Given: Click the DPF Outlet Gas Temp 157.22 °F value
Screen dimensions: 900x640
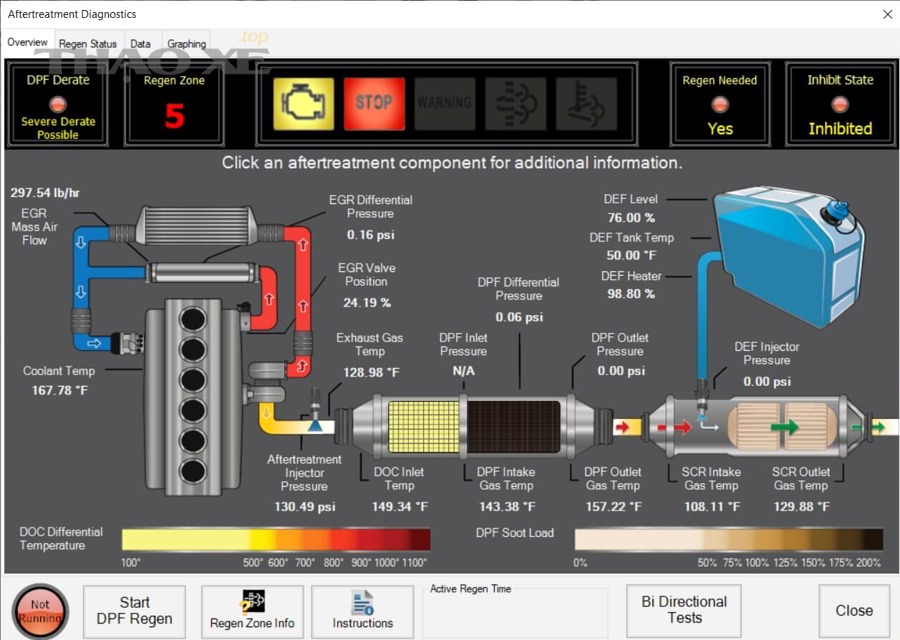Looking at the screenshot, I should tap(614, 507).
